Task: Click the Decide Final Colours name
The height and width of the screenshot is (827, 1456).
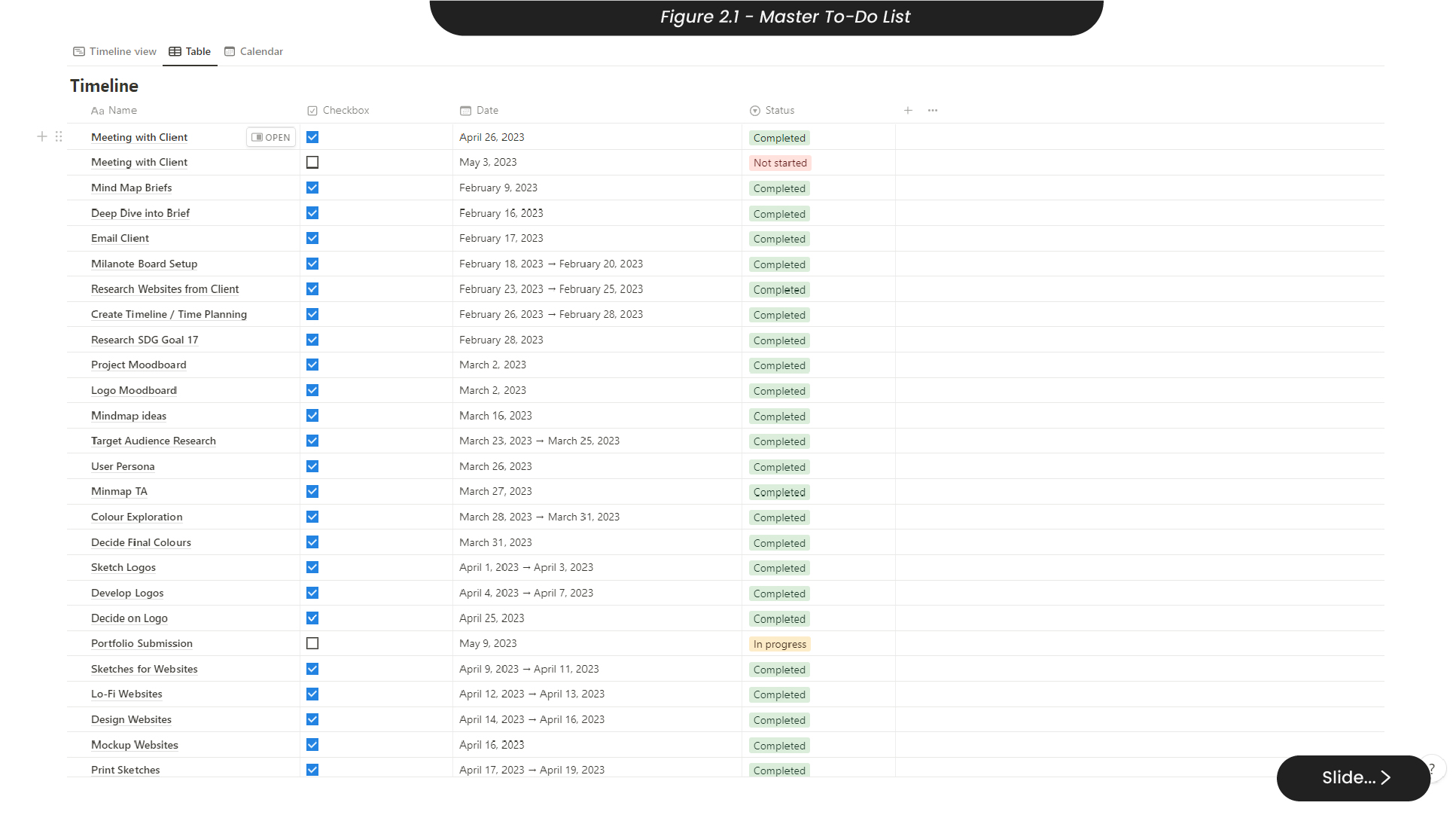Action: (x=141, y=542)
